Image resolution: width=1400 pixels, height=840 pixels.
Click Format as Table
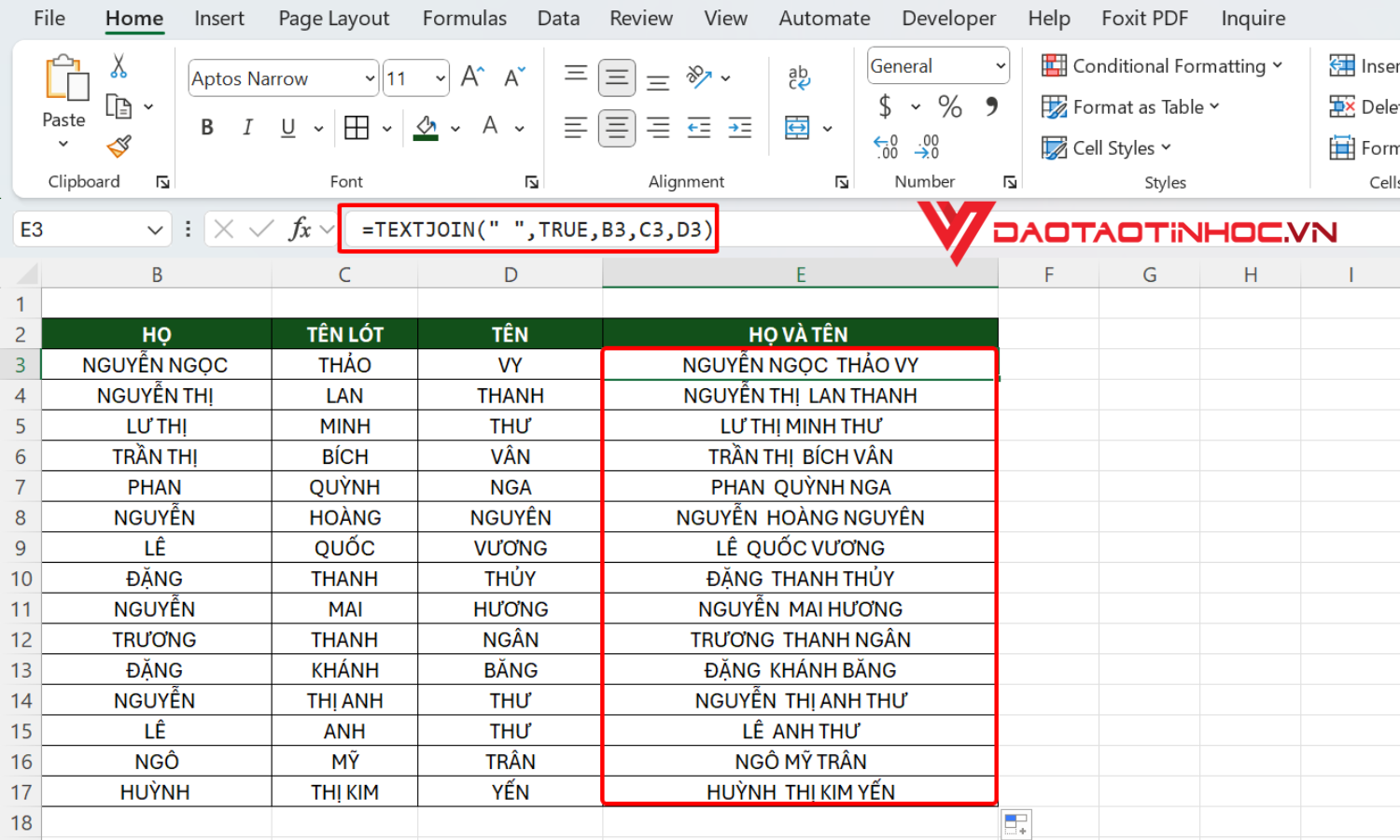point(1129,106)
